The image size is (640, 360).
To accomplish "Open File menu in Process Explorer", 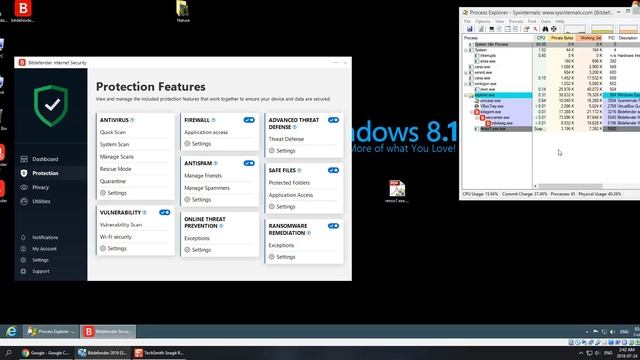I will point(467,21).
